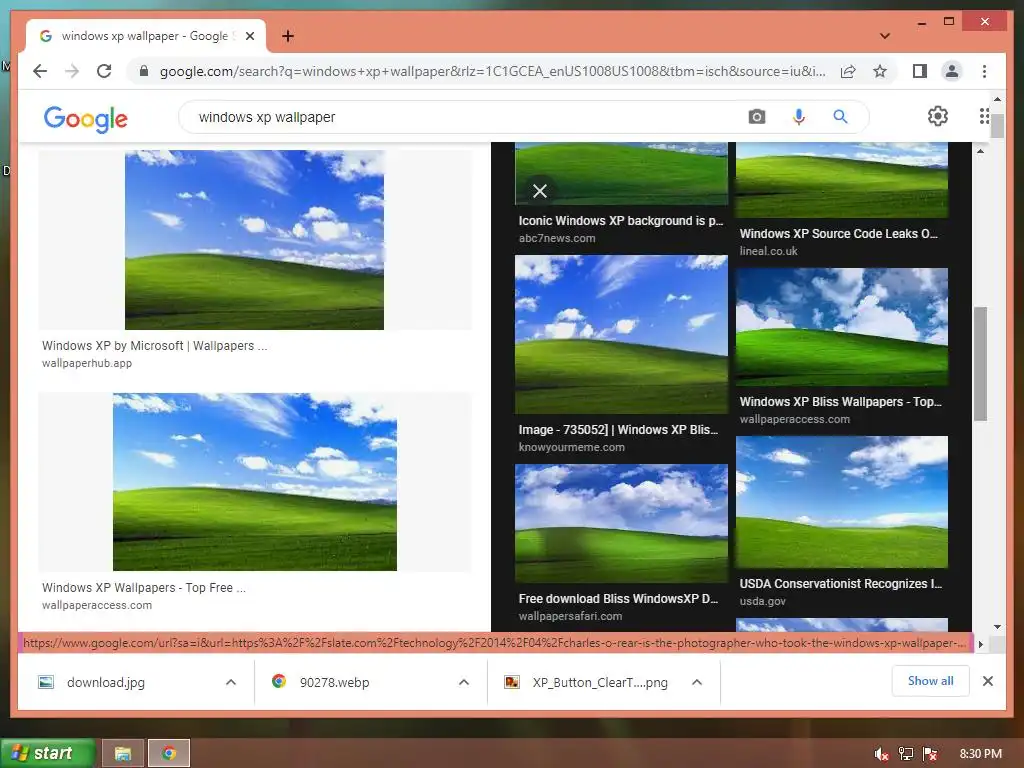The width and height of the screenshot is (1024, 768).
Task: Expand options for XP_Button_ClearT png
Action: click(x=697, y=682)
